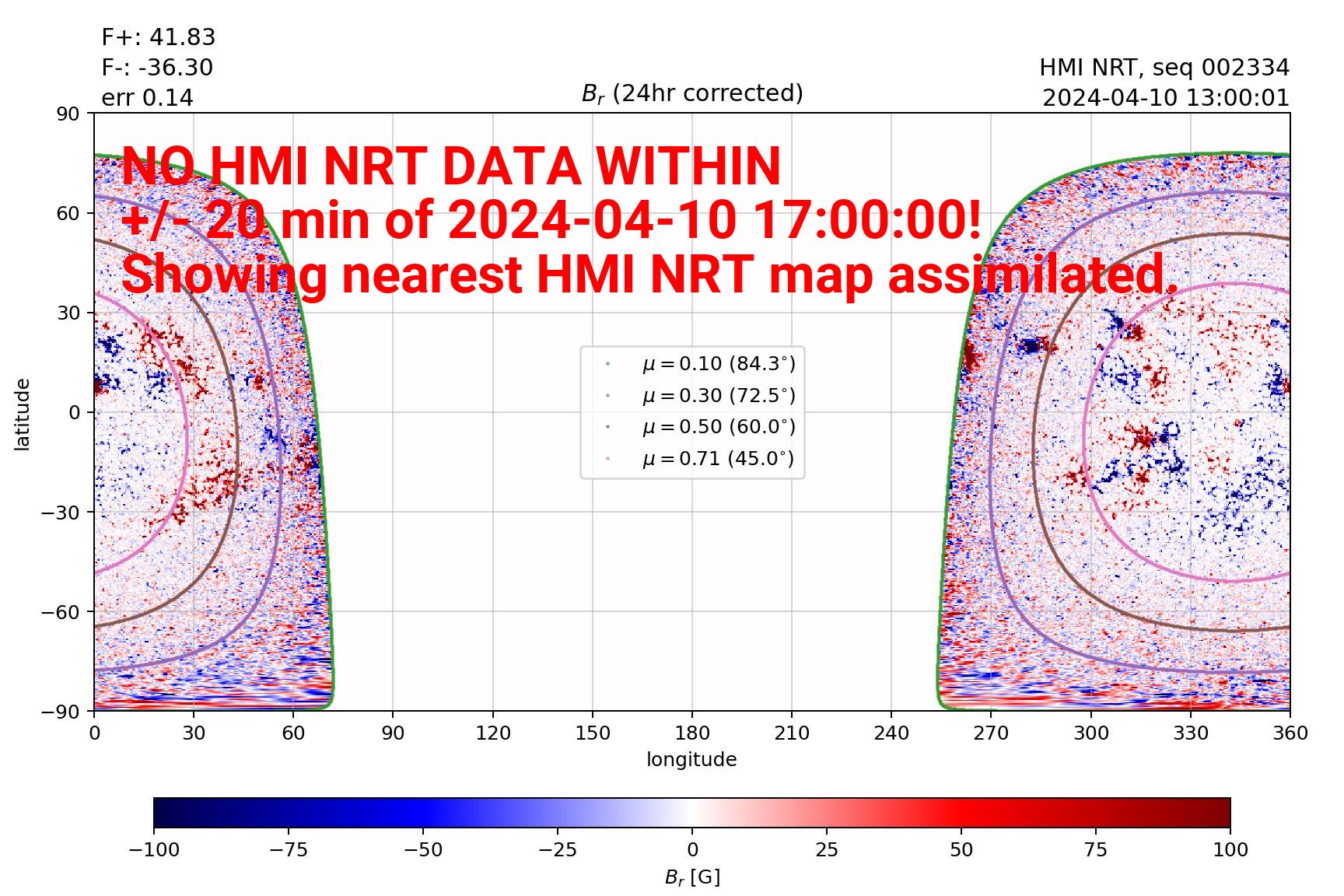1344x896 pixels.
Task: Click the timestamp '2024-04-10 13:00:01'
Action: pos(1166,98)
